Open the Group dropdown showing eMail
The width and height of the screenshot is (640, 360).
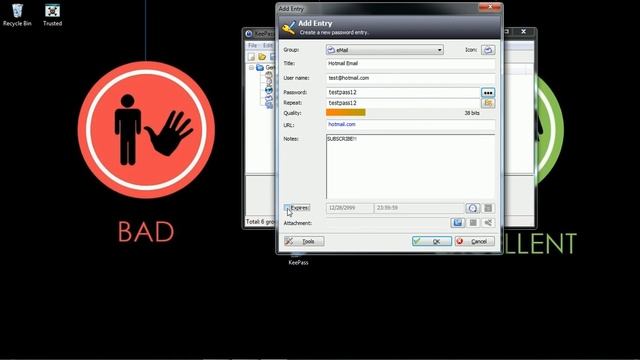click(384, 50)
